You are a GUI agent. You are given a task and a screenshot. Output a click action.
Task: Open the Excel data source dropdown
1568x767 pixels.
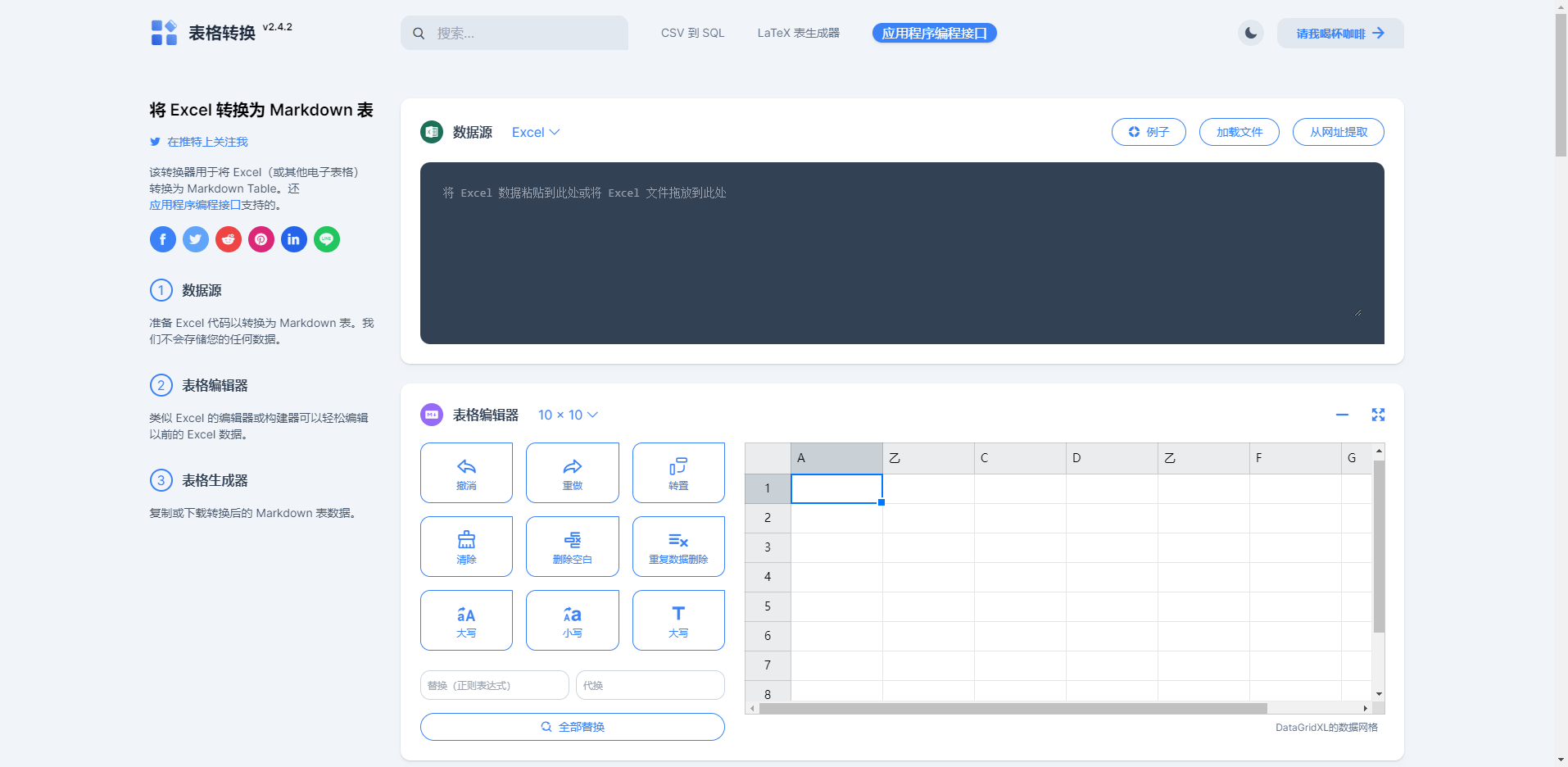[535, 132]
